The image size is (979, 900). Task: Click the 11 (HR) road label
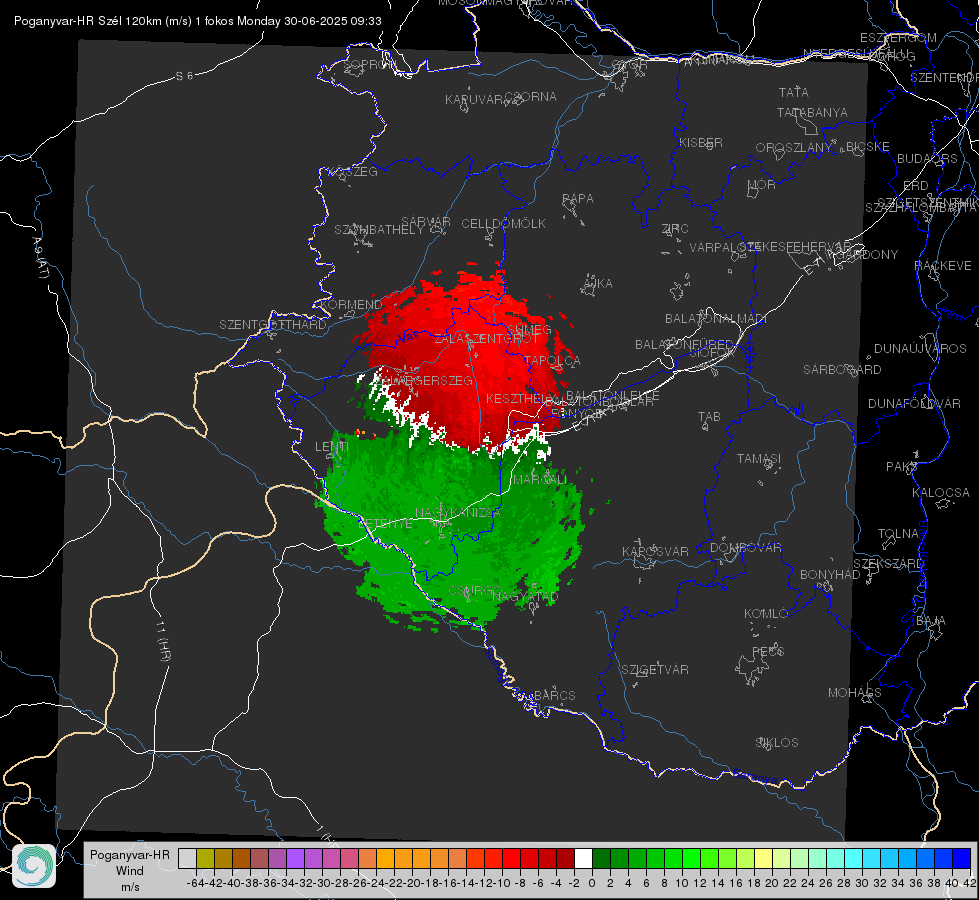[x=162, y=640]
